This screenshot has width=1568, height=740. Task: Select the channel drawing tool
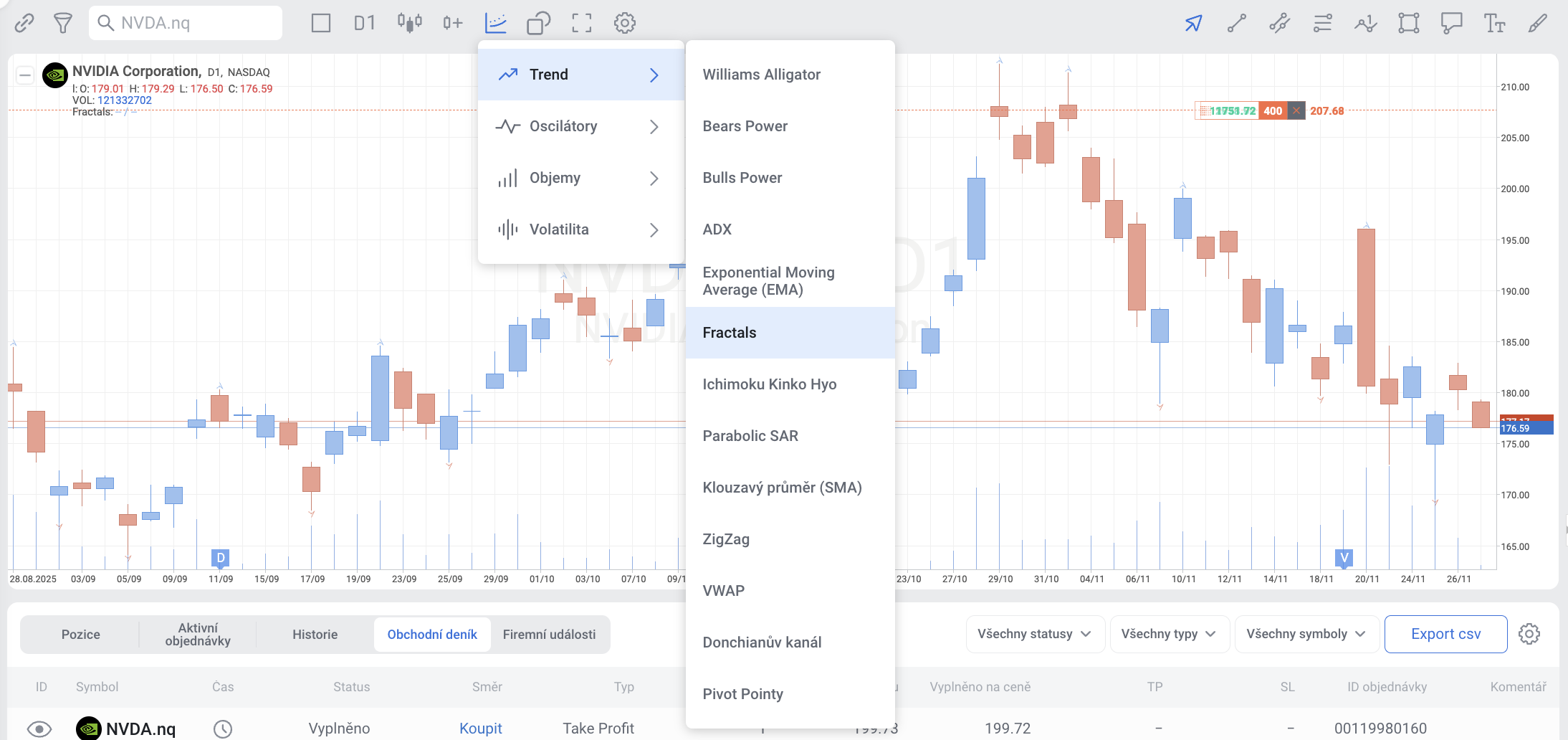1280,23
